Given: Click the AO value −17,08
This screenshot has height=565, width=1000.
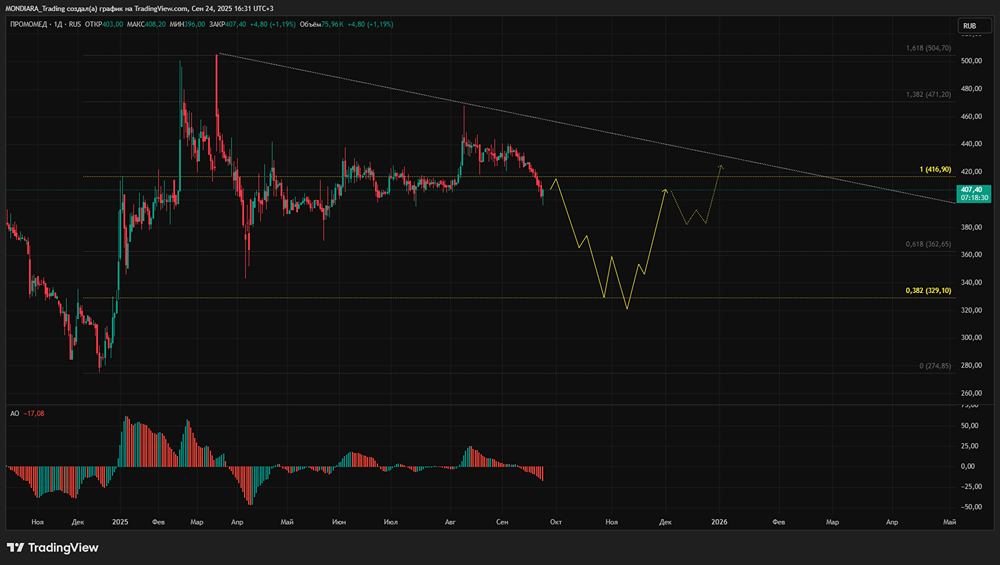Looking at the screenshot, I should click(x=34, y=413).
